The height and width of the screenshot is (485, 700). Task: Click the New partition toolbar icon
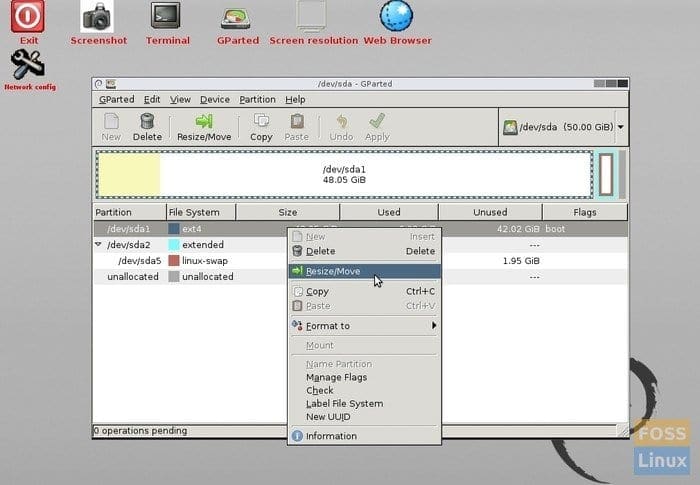pyautogui.click(x=111, y=121)
